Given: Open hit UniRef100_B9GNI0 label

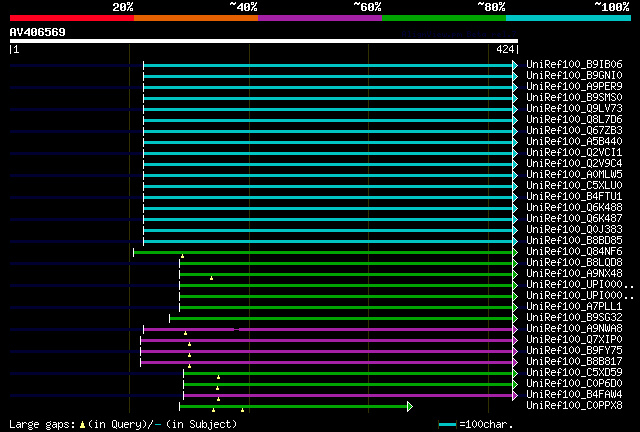Looking at the screenshot, I should pos(574,75).
